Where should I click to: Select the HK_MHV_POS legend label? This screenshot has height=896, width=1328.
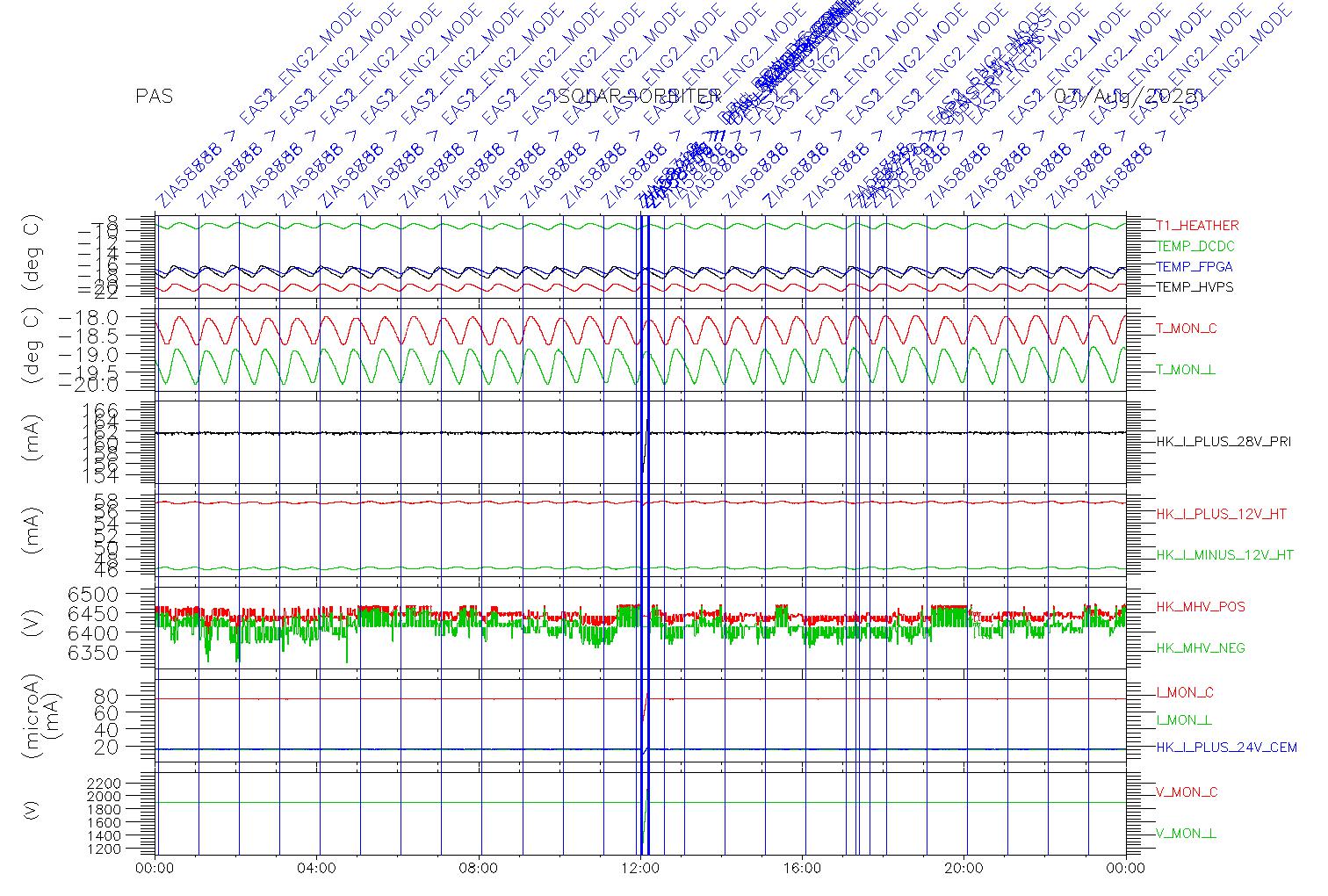(x=1201, y=607)
